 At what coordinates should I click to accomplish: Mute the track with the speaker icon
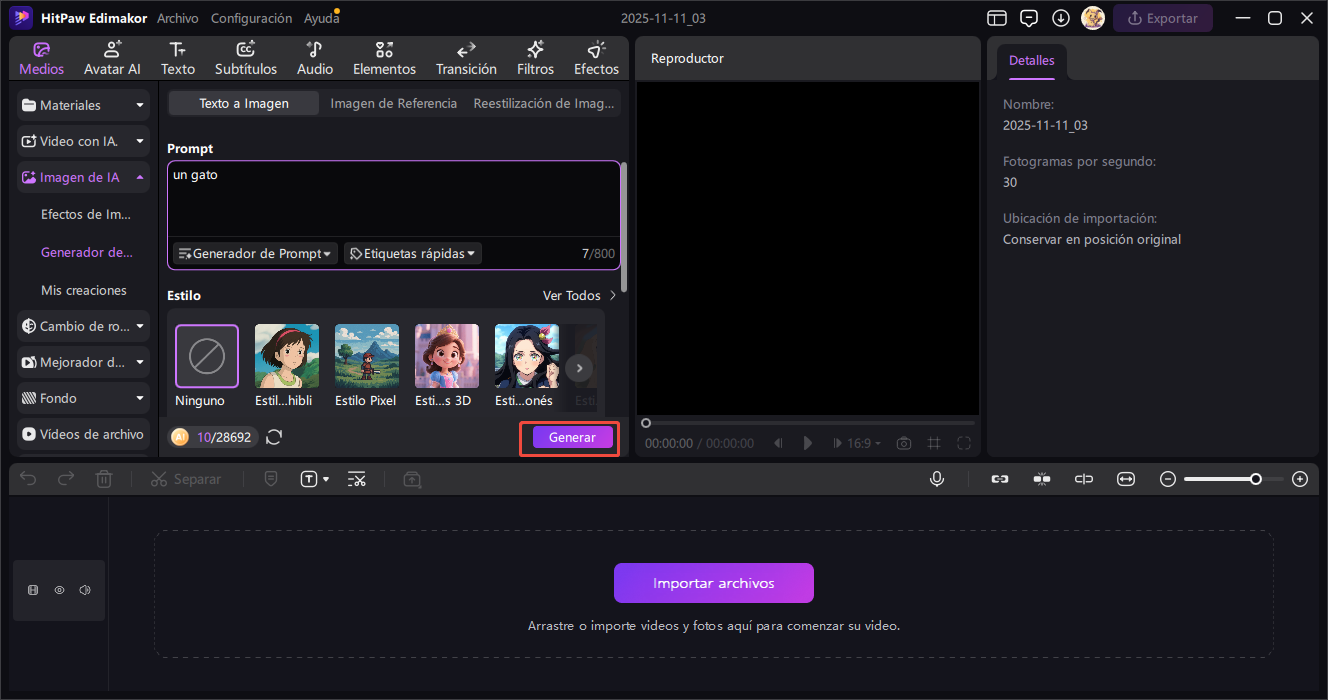[85, 590]
